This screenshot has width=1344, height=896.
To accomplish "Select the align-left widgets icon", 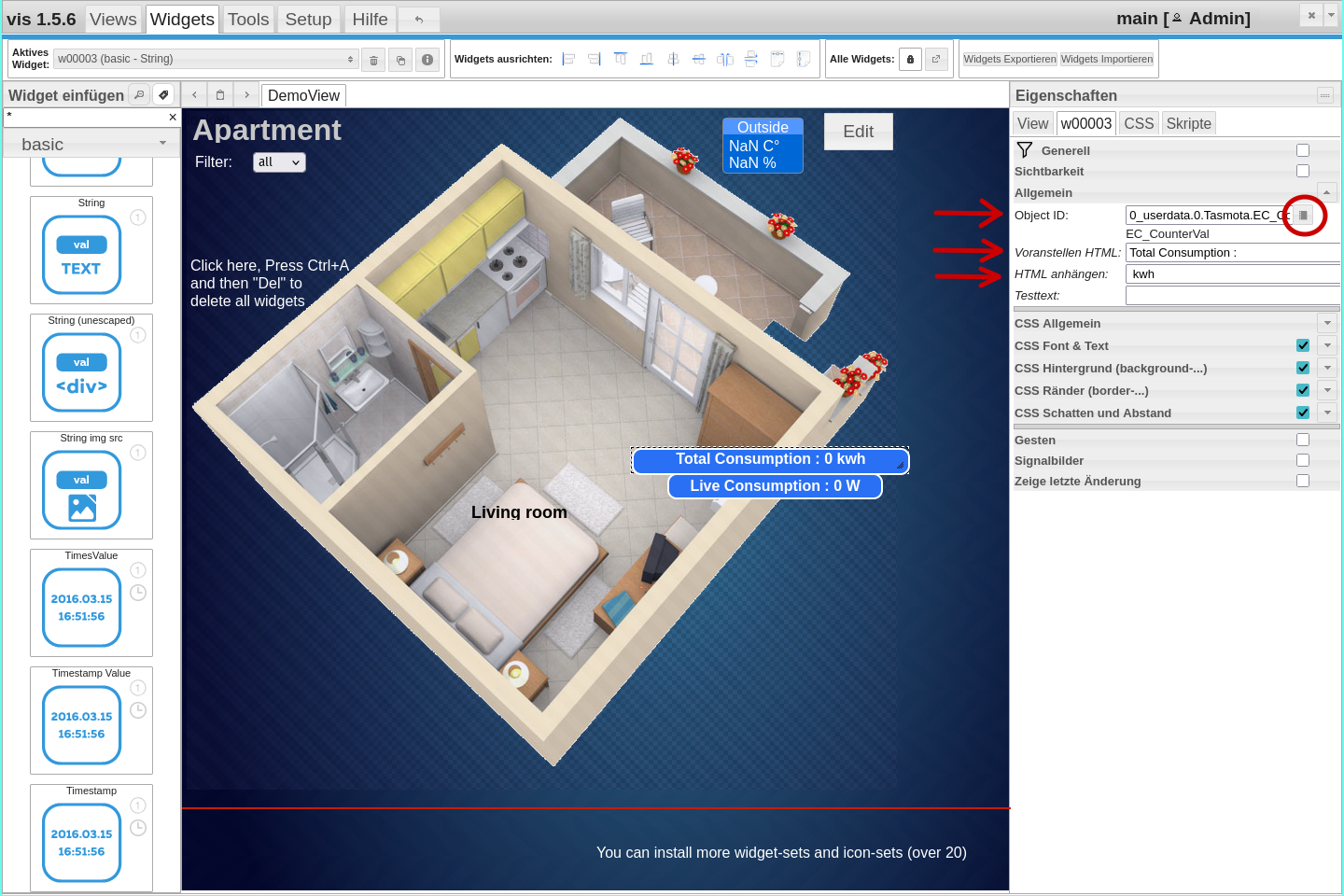I will point(567,59).
